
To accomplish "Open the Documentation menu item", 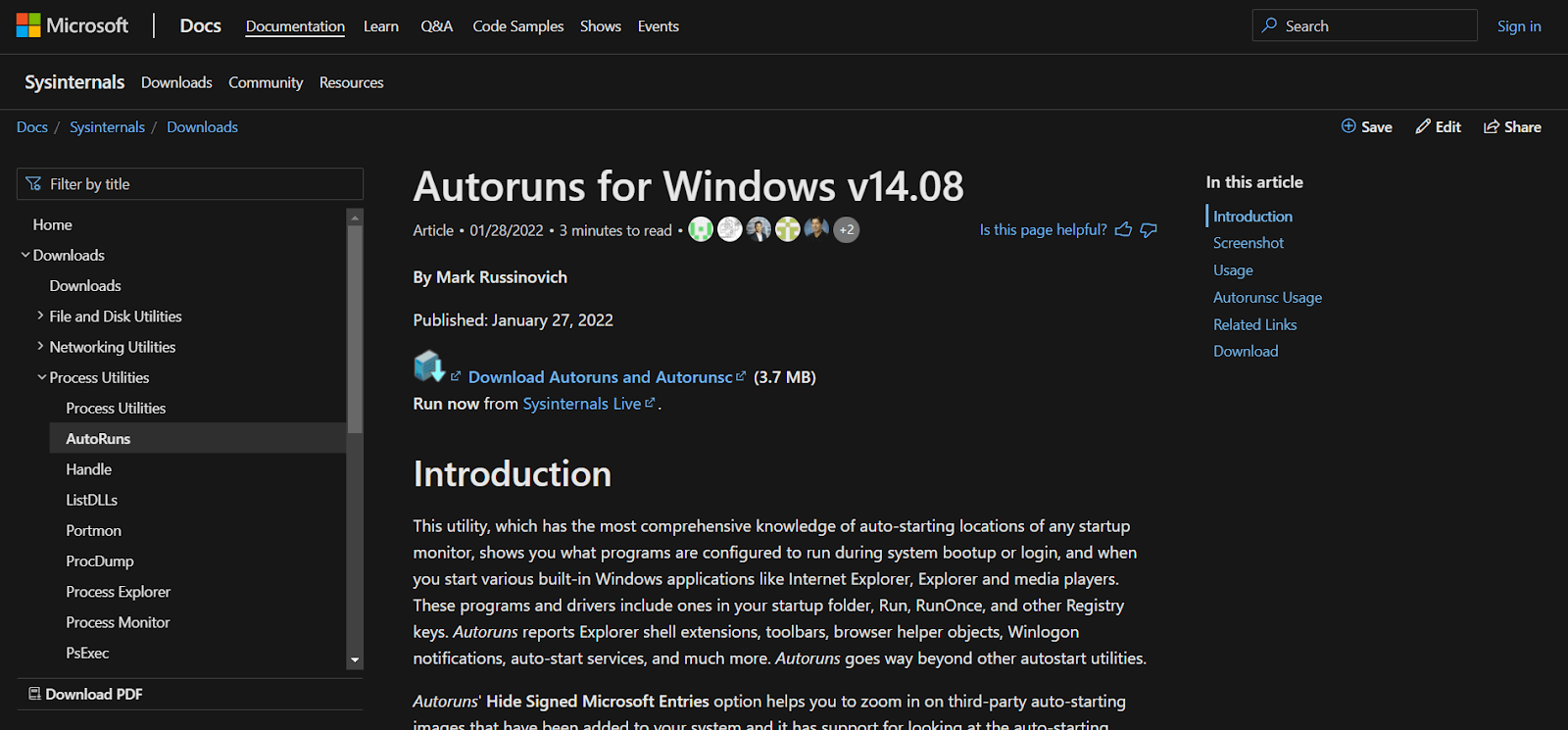I will pyautogui.click(x=295, y=26).
